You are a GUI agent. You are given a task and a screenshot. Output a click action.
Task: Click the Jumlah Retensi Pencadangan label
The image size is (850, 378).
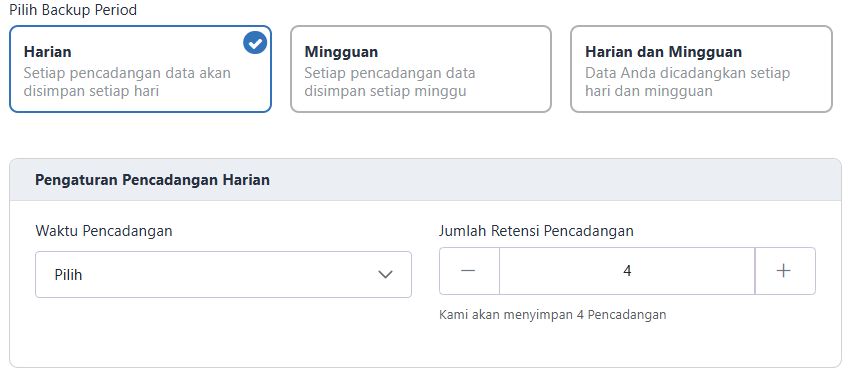click(x=536, y=231)
